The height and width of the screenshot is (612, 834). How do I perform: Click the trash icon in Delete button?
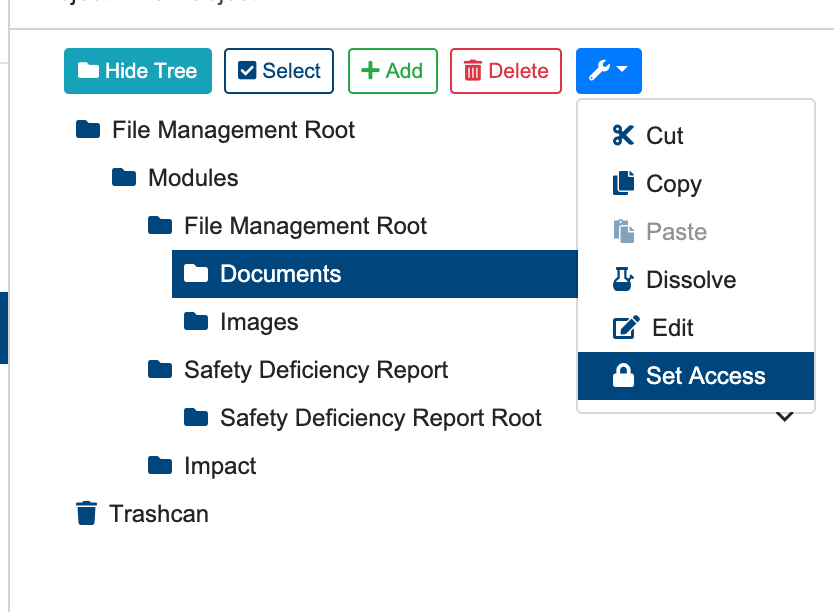pos(473,71)
